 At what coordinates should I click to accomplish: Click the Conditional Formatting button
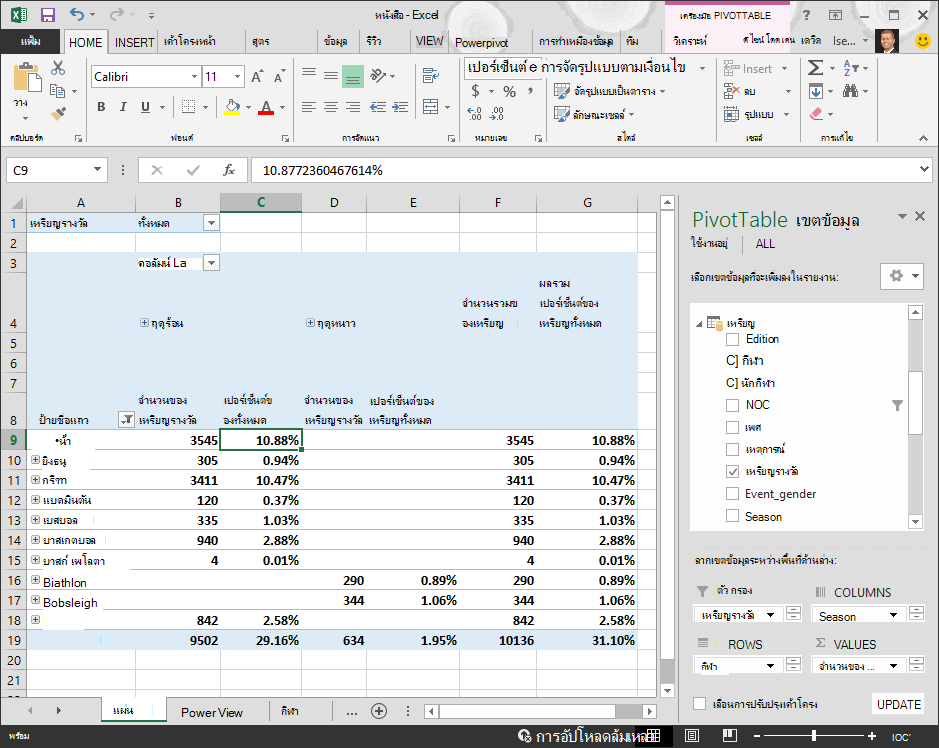[613, 67]
